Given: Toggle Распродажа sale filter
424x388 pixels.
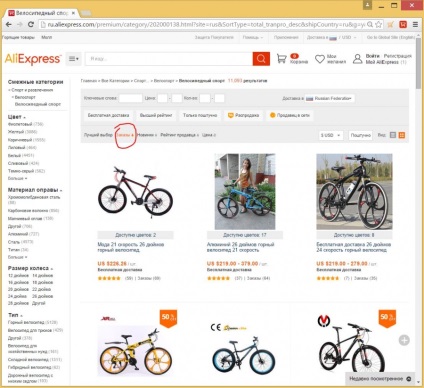Looking at the screenshot, I should [243, 115].
